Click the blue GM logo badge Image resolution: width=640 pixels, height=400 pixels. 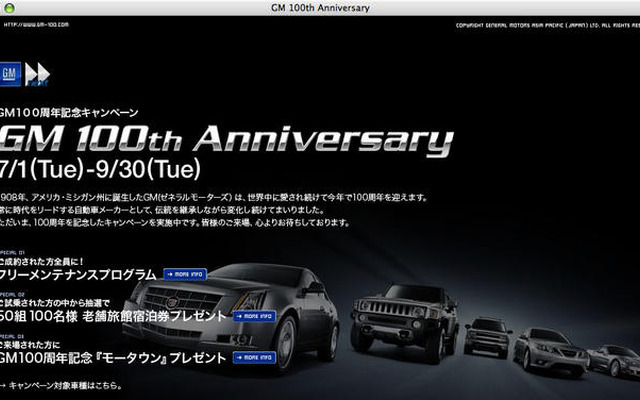(10, 74)
